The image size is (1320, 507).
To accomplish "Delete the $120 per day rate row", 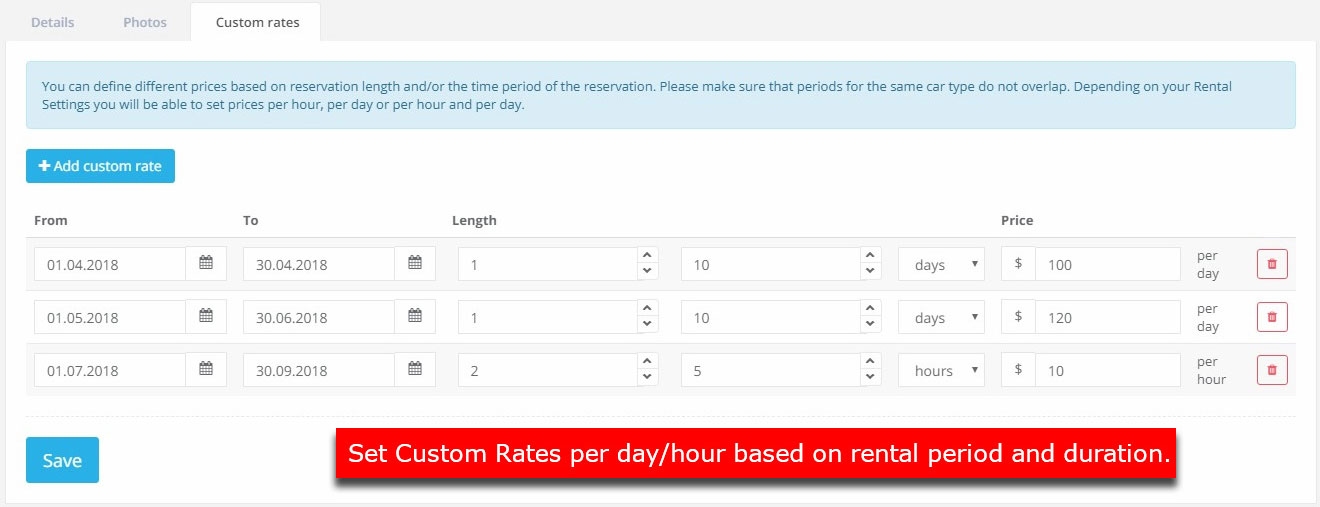I will pyautogui.click(x=1272, y=317).
